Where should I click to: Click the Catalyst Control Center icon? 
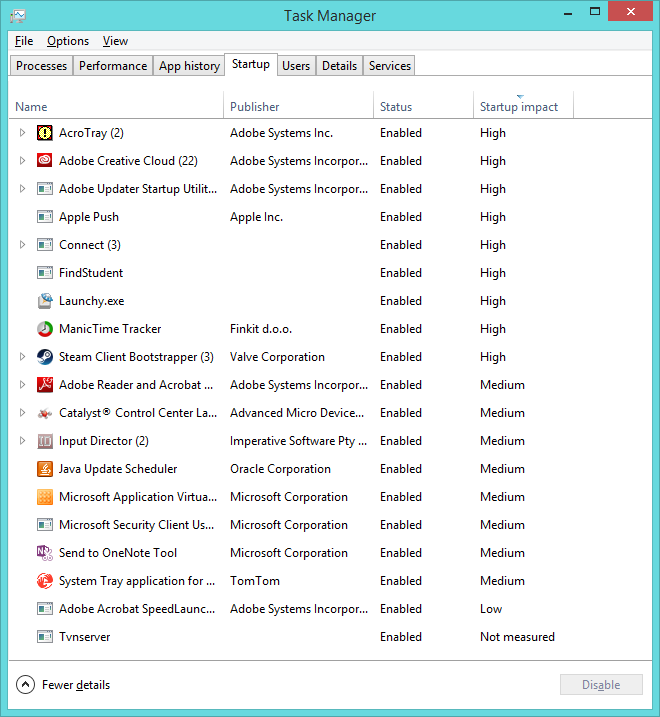(x=45, y=413)
